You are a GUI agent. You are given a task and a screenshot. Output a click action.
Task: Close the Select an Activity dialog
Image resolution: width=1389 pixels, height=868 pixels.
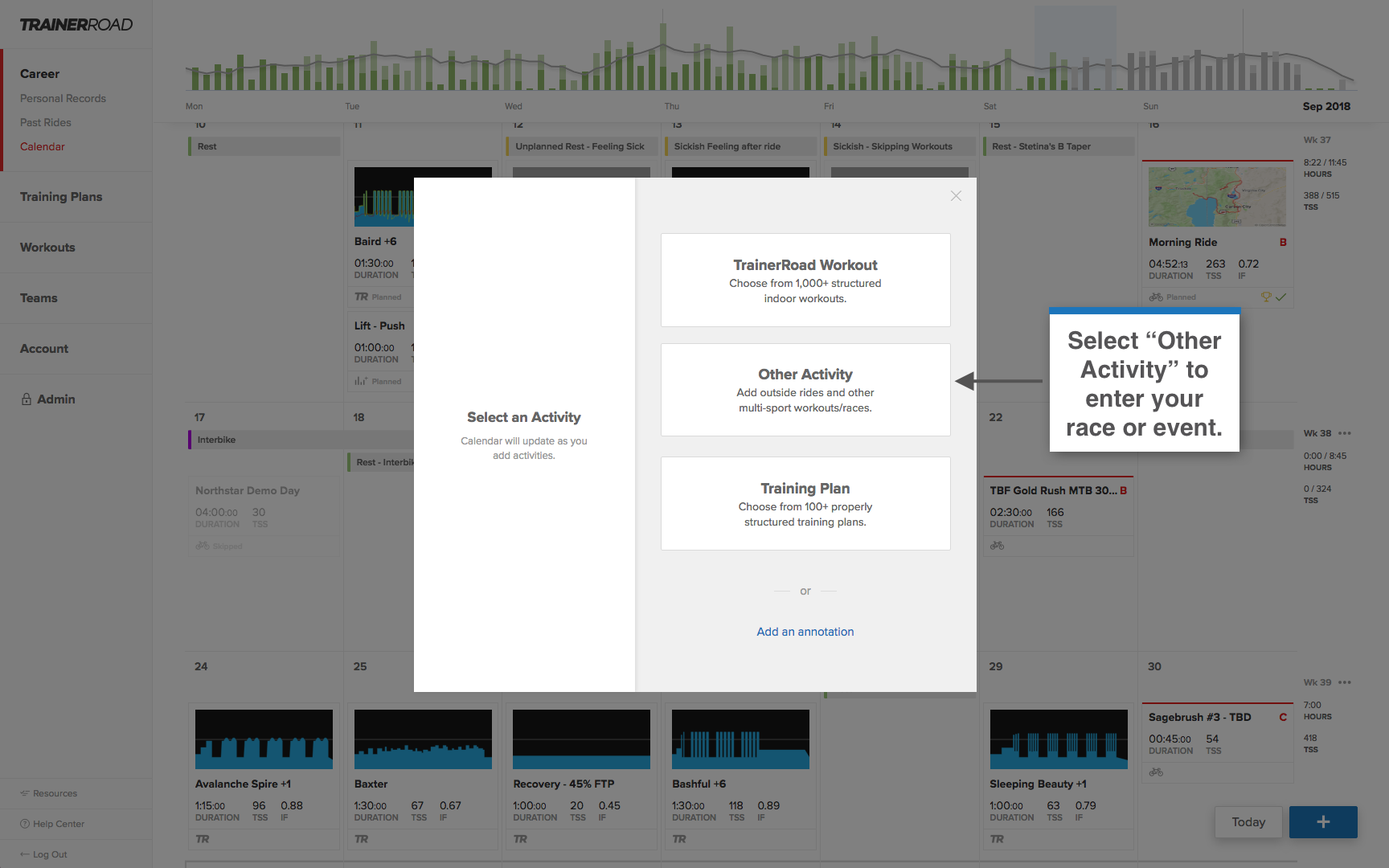coord(956,196)
